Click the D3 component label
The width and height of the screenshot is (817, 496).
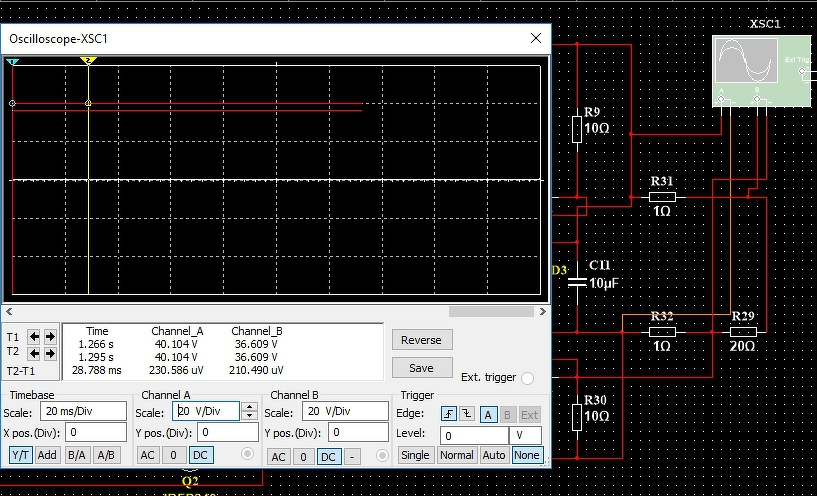(x=559, y=270)
